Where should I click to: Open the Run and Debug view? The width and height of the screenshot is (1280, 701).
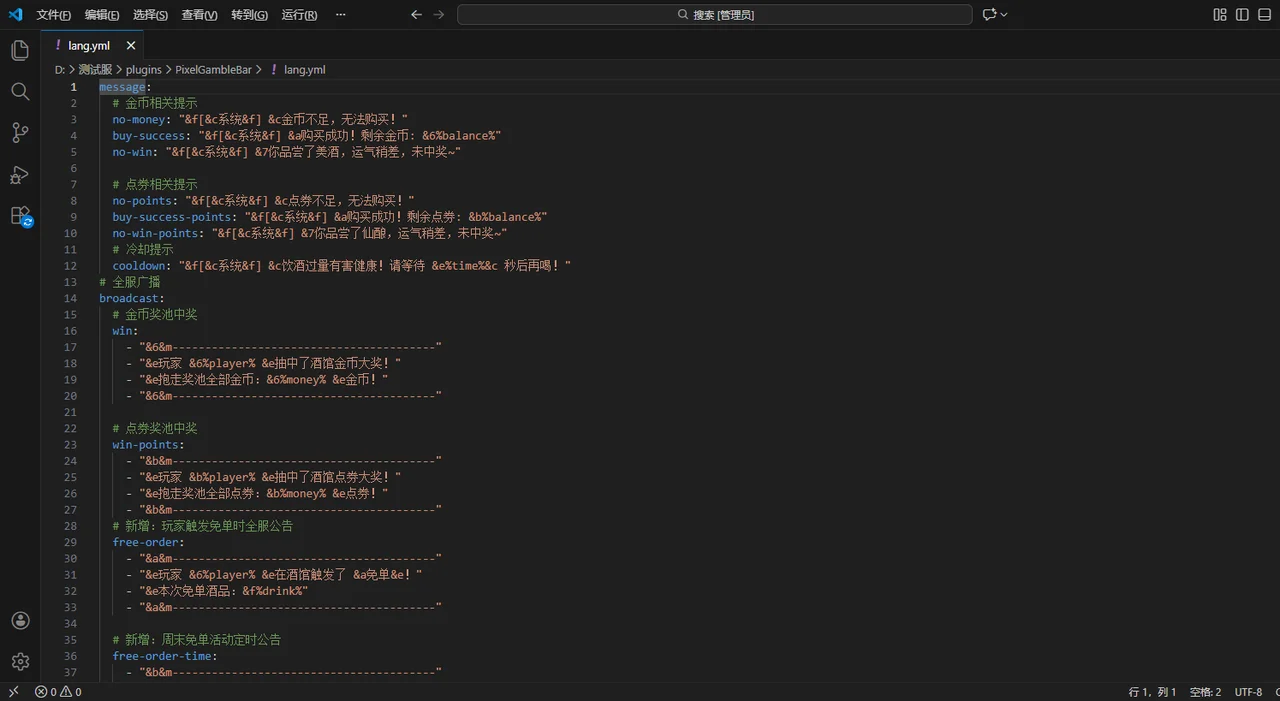[x=20, y=174]
